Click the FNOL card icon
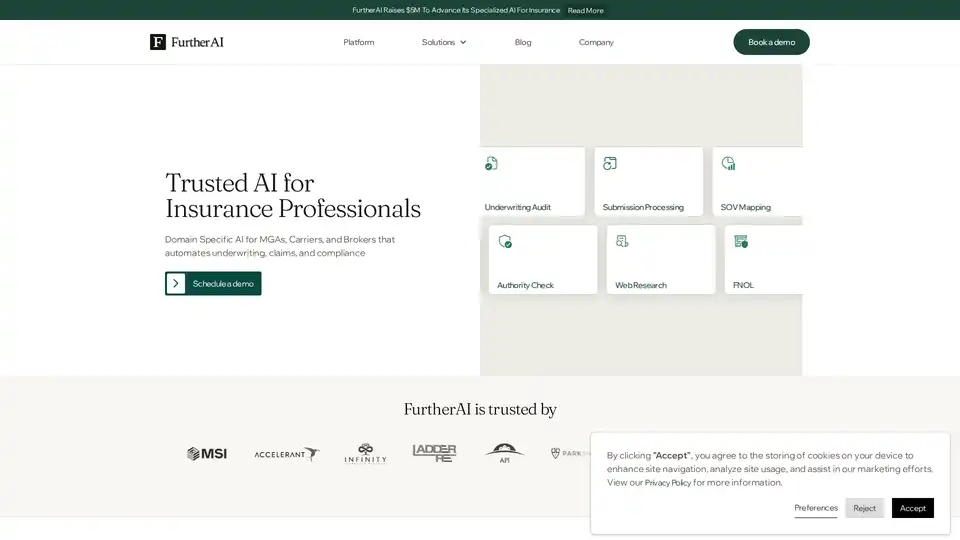The image size is (960, 540). [741, 241]
